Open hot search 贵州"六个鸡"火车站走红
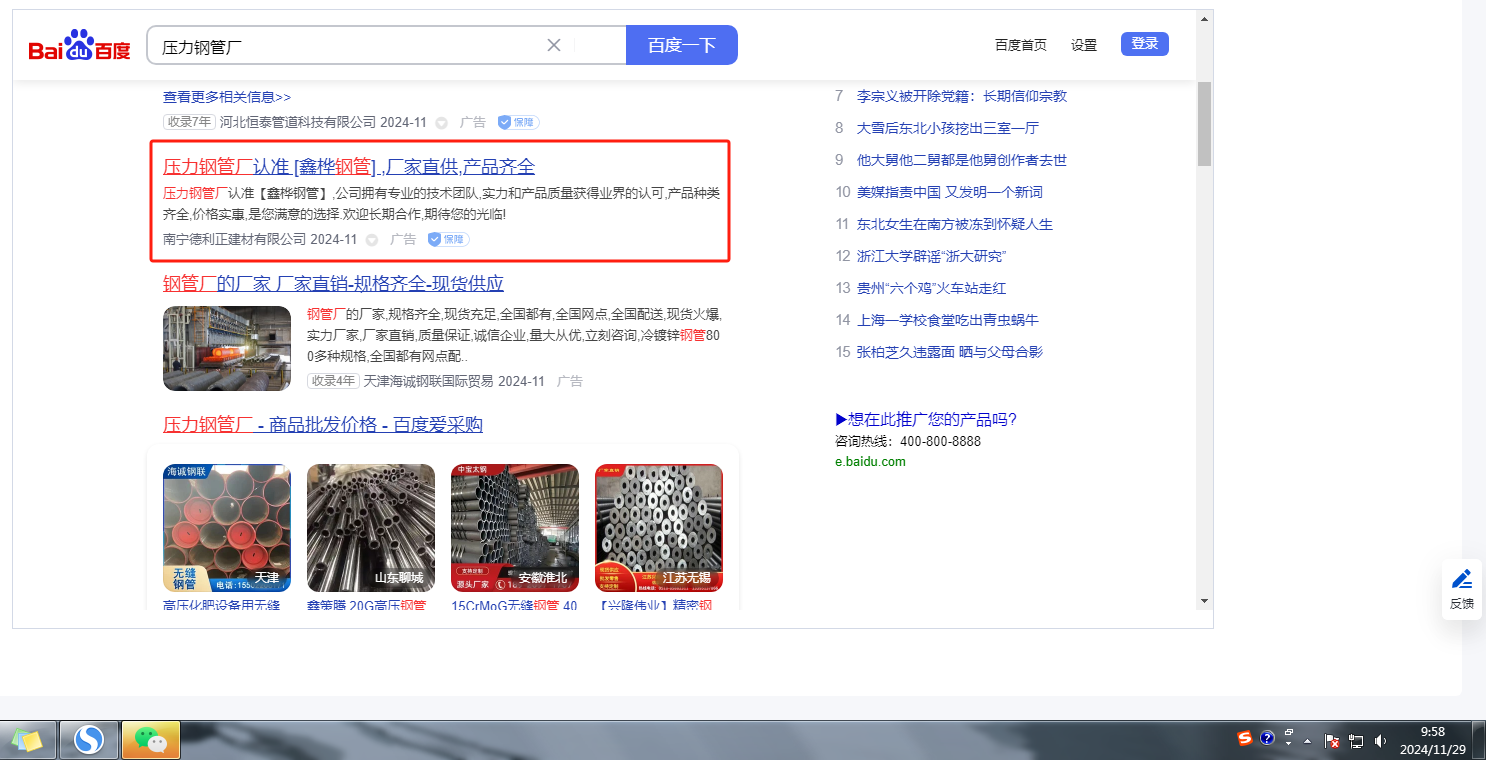Image resolution: width=1486 pixels, height=760 pixels. 931,288
